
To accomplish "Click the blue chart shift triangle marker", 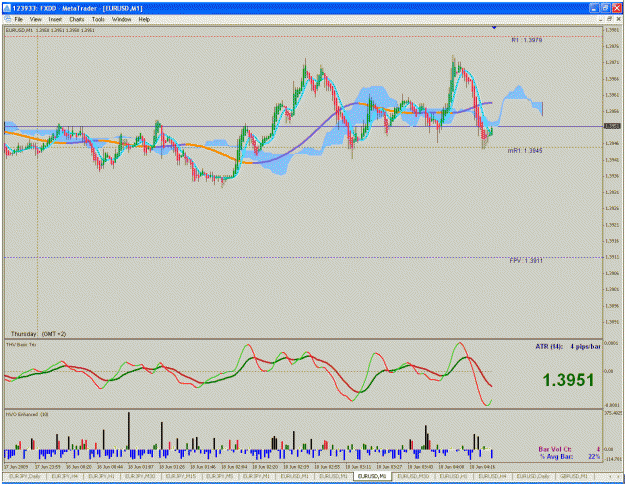I will 494,28.
